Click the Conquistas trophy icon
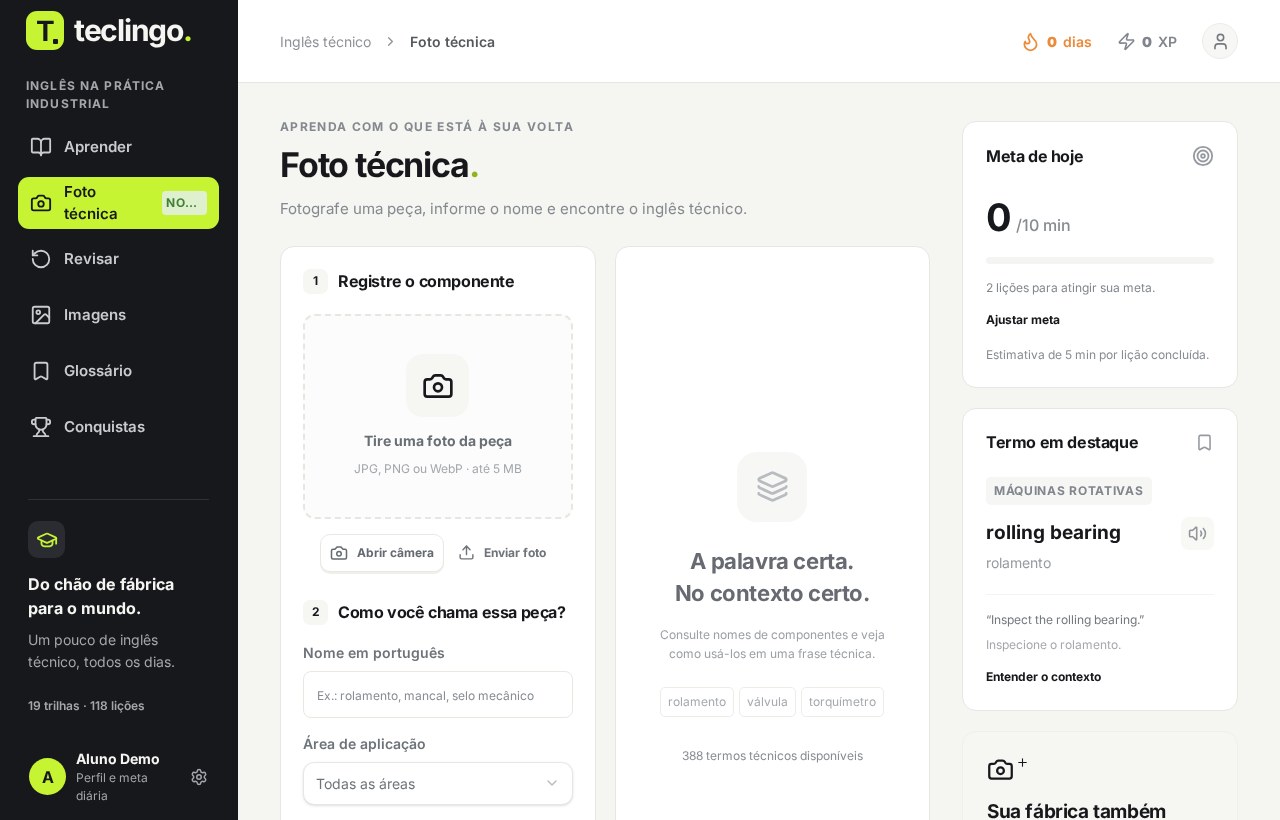Screen dimensions: 1280x820 pos(41,427)
